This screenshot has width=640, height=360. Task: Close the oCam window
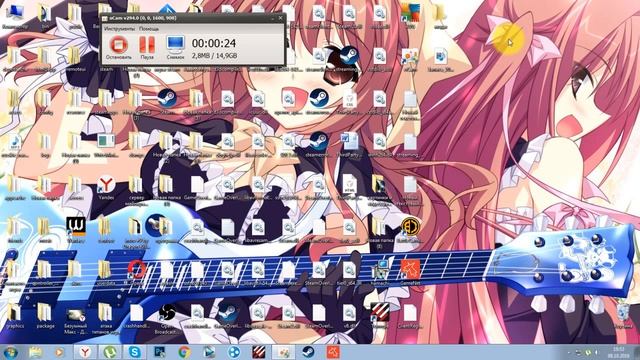(x=280, y=18)
